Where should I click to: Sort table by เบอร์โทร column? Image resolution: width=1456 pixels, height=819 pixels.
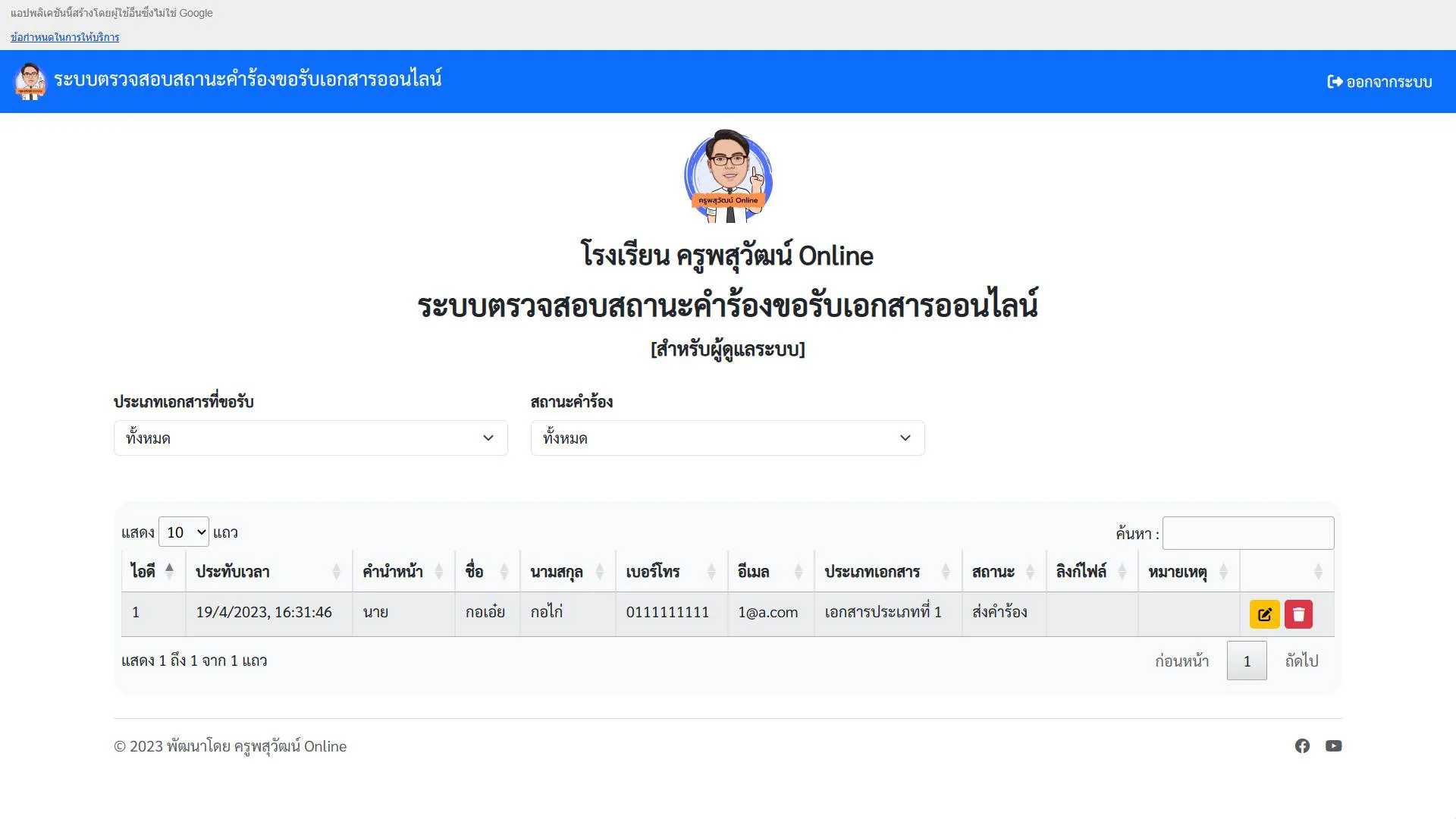tap(671, 571)
